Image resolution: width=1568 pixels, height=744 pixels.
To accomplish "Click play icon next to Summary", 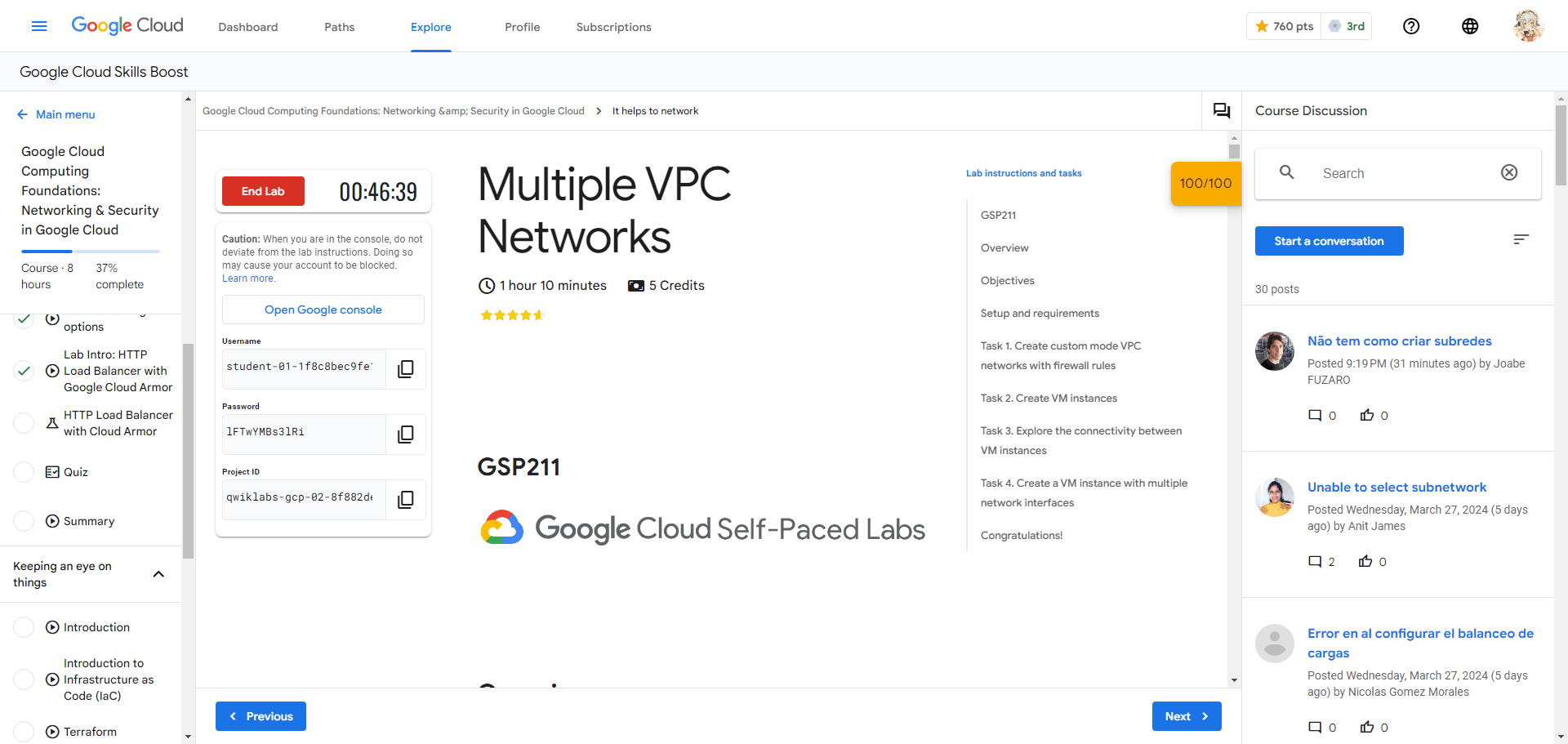I will click(52, 521).
